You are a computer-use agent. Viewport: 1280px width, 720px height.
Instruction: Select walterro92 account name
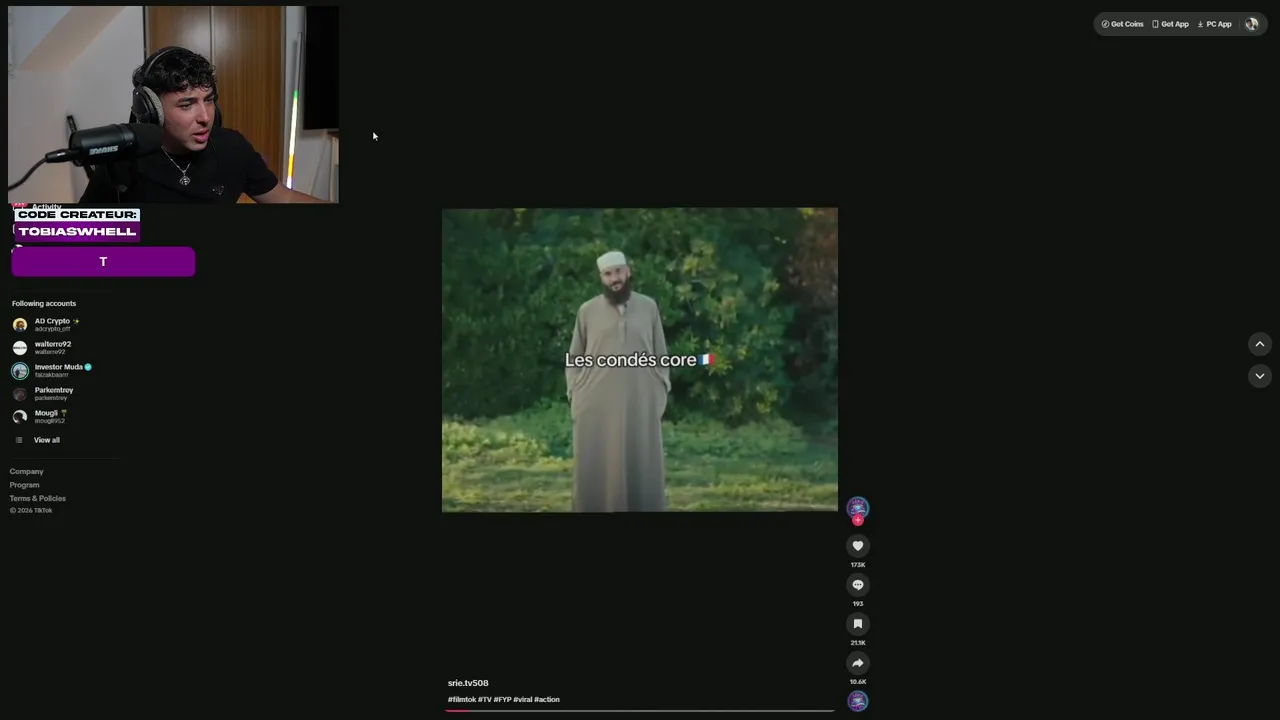click(x=53, y=344)
